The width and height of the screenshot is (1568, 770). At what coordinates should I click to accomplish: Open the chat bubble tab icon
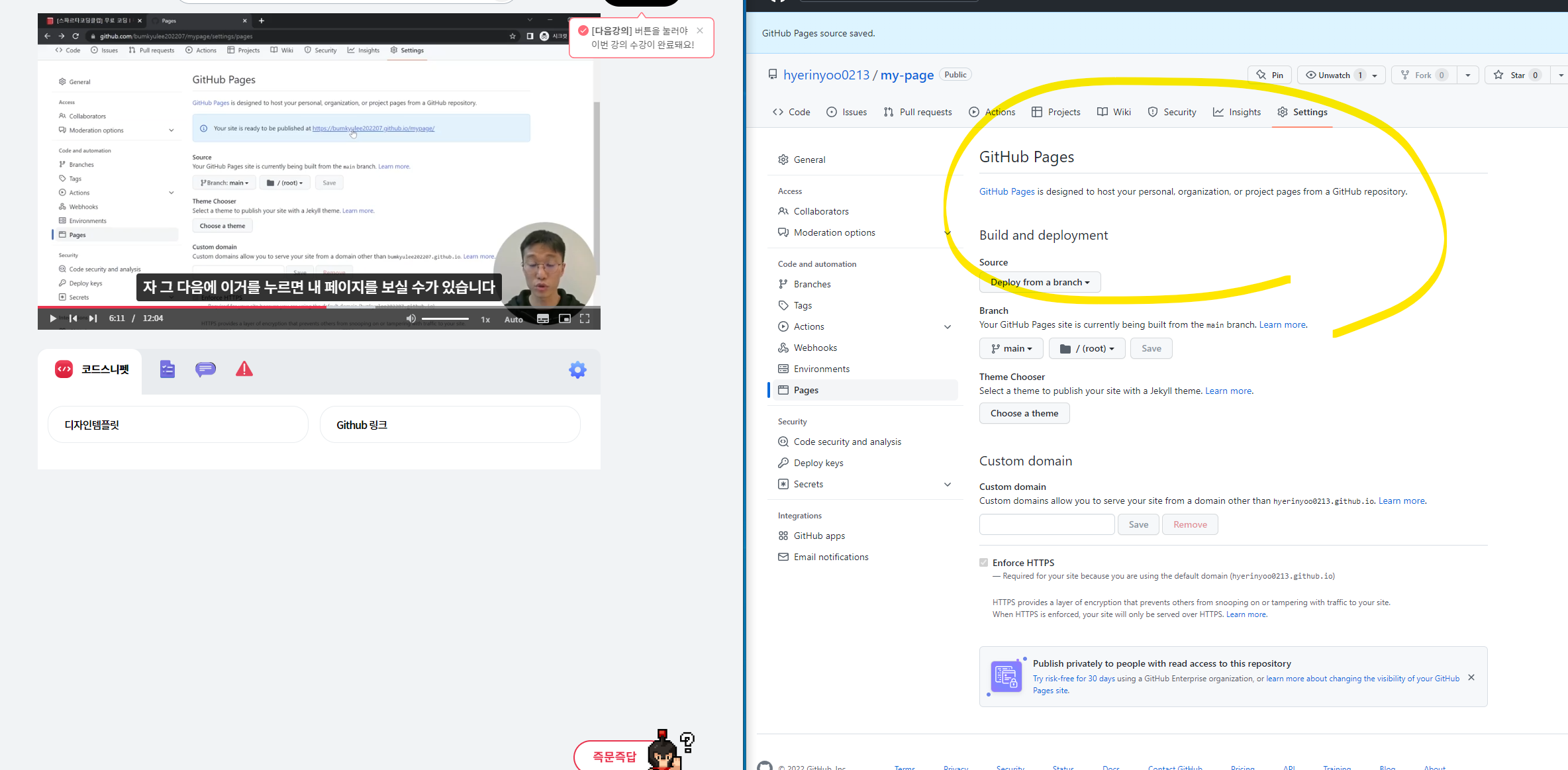click(205, 369)
